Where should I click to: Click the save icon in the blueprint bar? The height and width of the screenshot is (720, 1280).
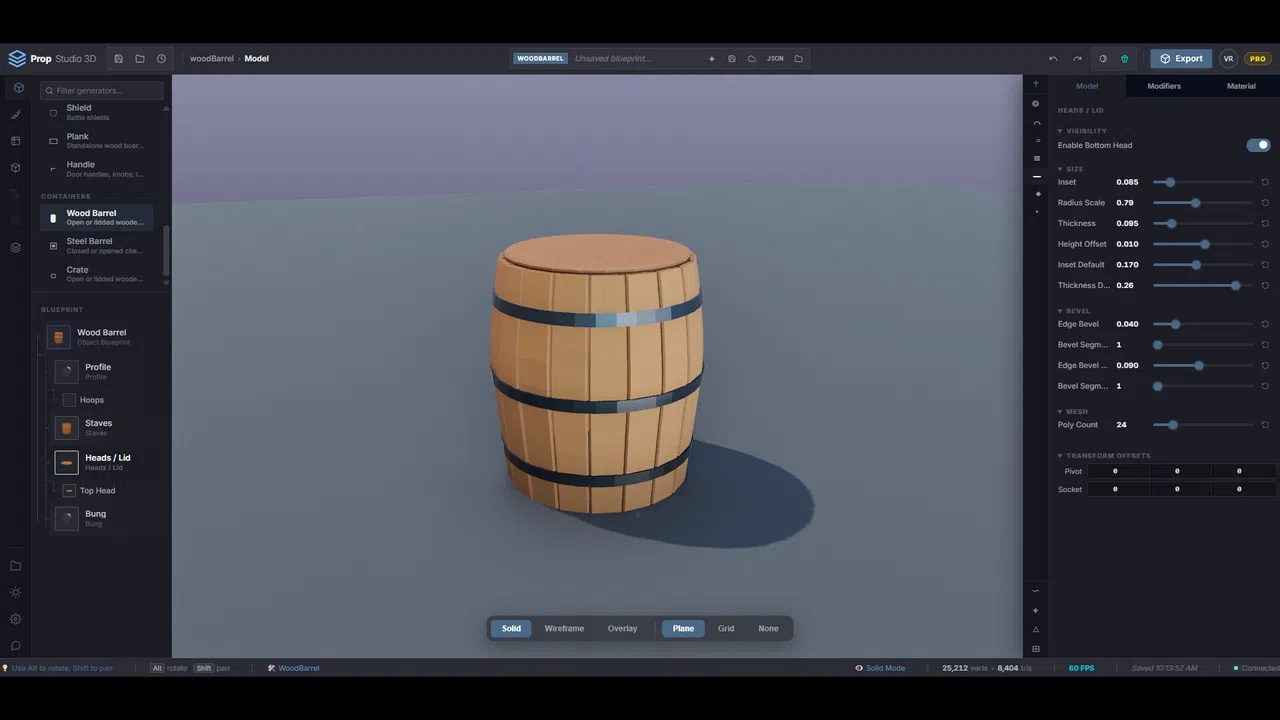(x=732, y=59)
